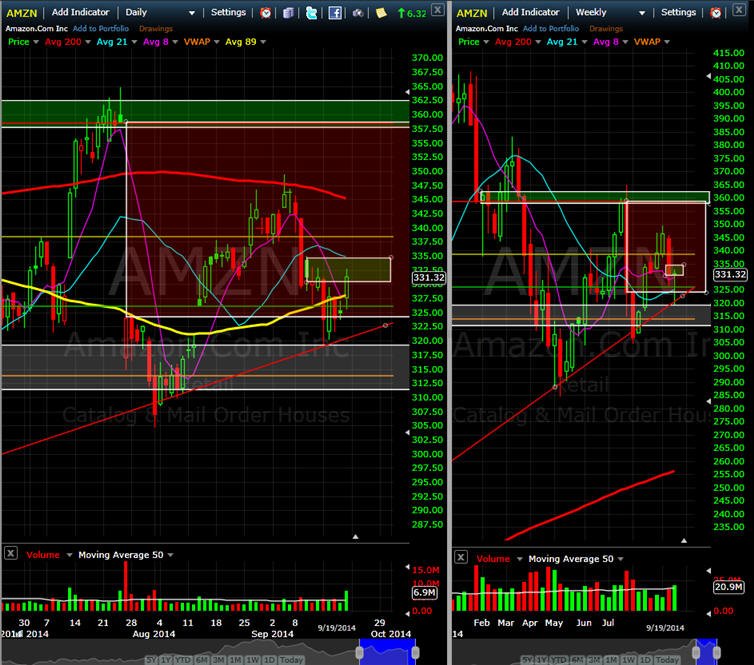The height and width of the screenshot is (665, 754).
Task: Select the YTD range in Daily chart
Action: (183, 660)
